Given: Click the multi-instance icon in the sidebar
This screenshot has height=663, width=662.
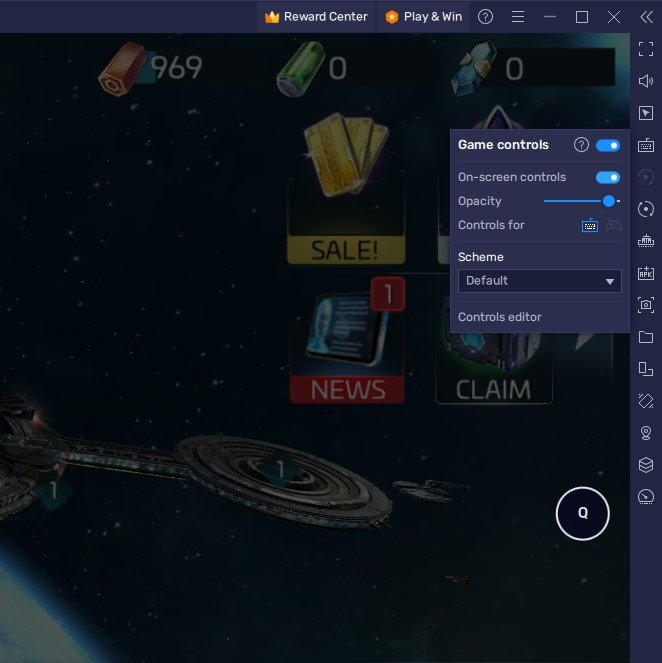Looking at the screenshot, I should pyautogui.click(x=646, y=369).
